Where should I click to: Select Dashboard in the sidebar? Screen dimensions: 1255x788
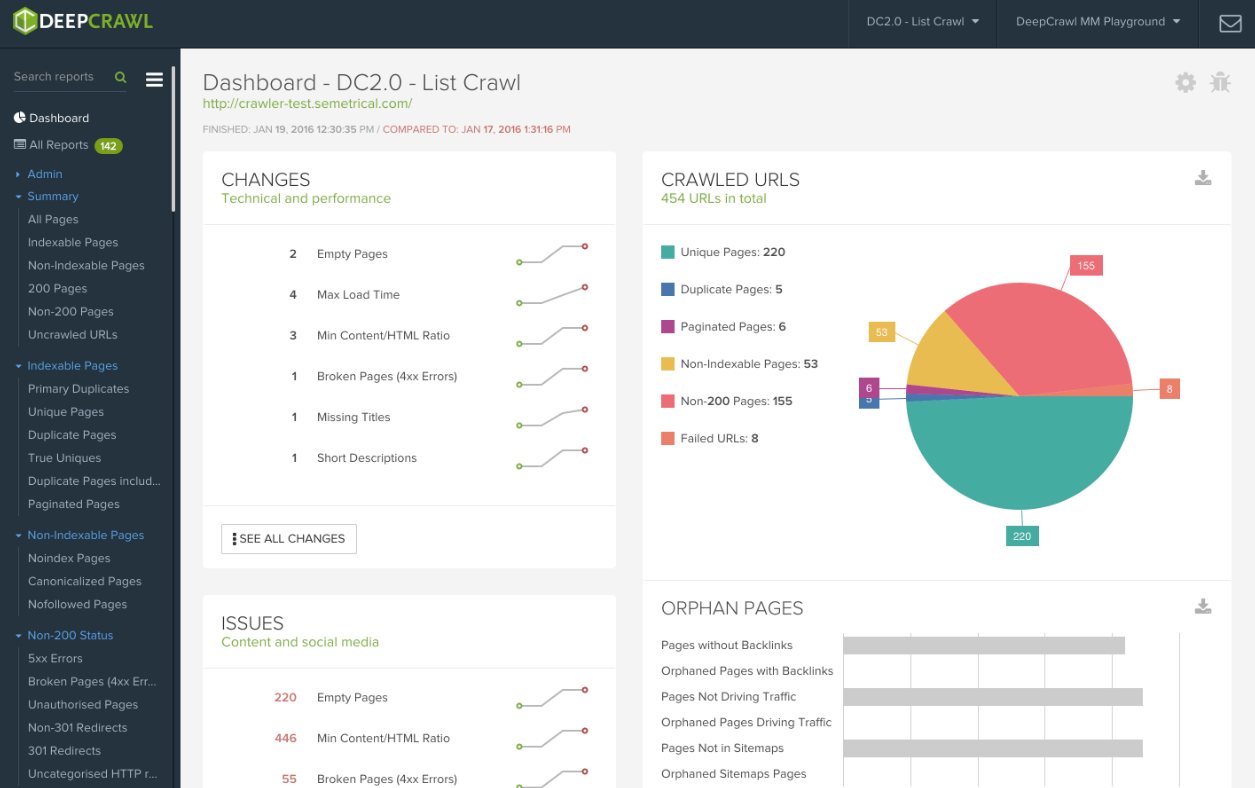tap(58, 118)
